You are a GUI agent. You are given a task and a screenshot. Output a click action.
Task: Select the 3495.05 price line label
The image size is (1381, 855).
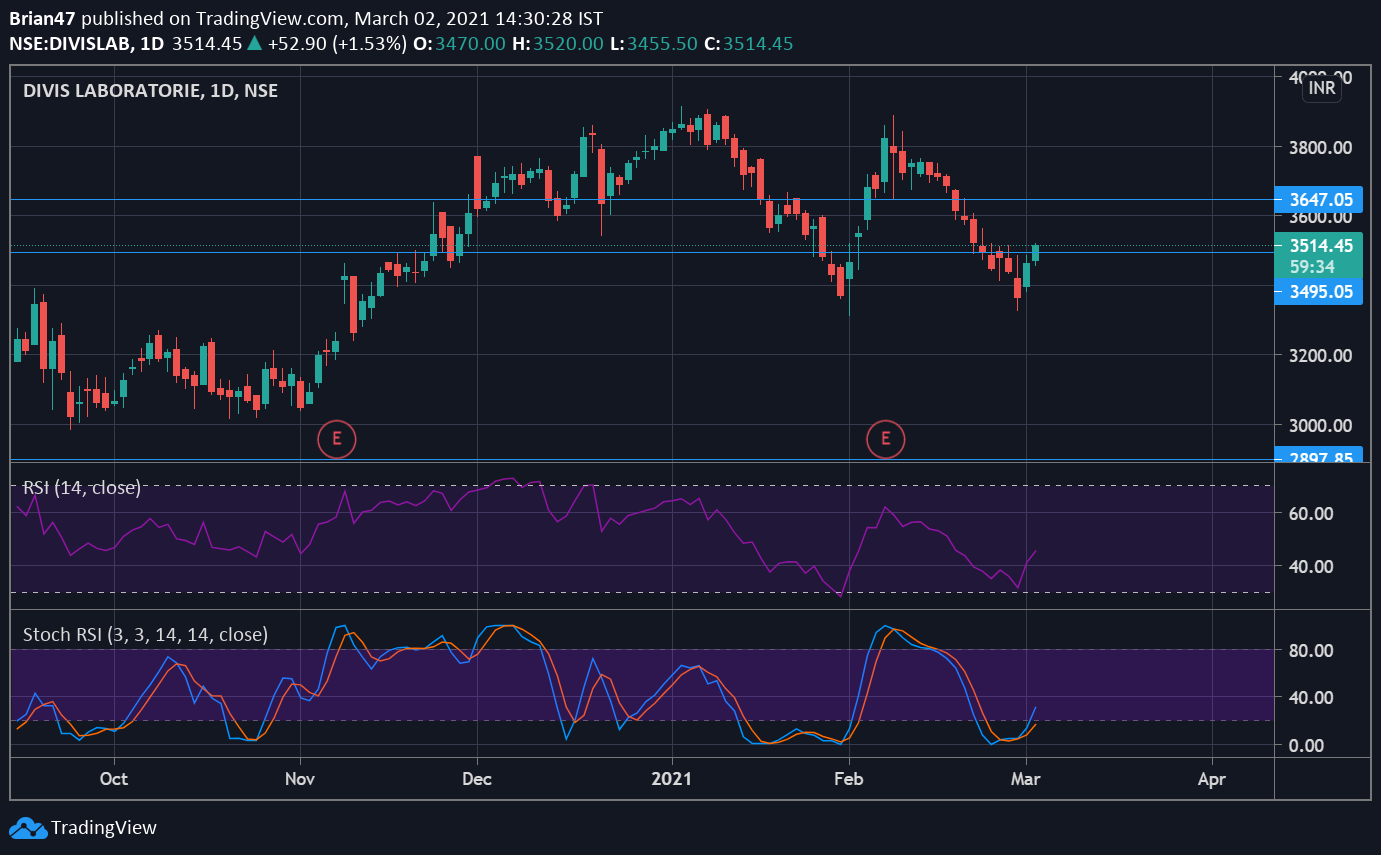[1319, 291]
